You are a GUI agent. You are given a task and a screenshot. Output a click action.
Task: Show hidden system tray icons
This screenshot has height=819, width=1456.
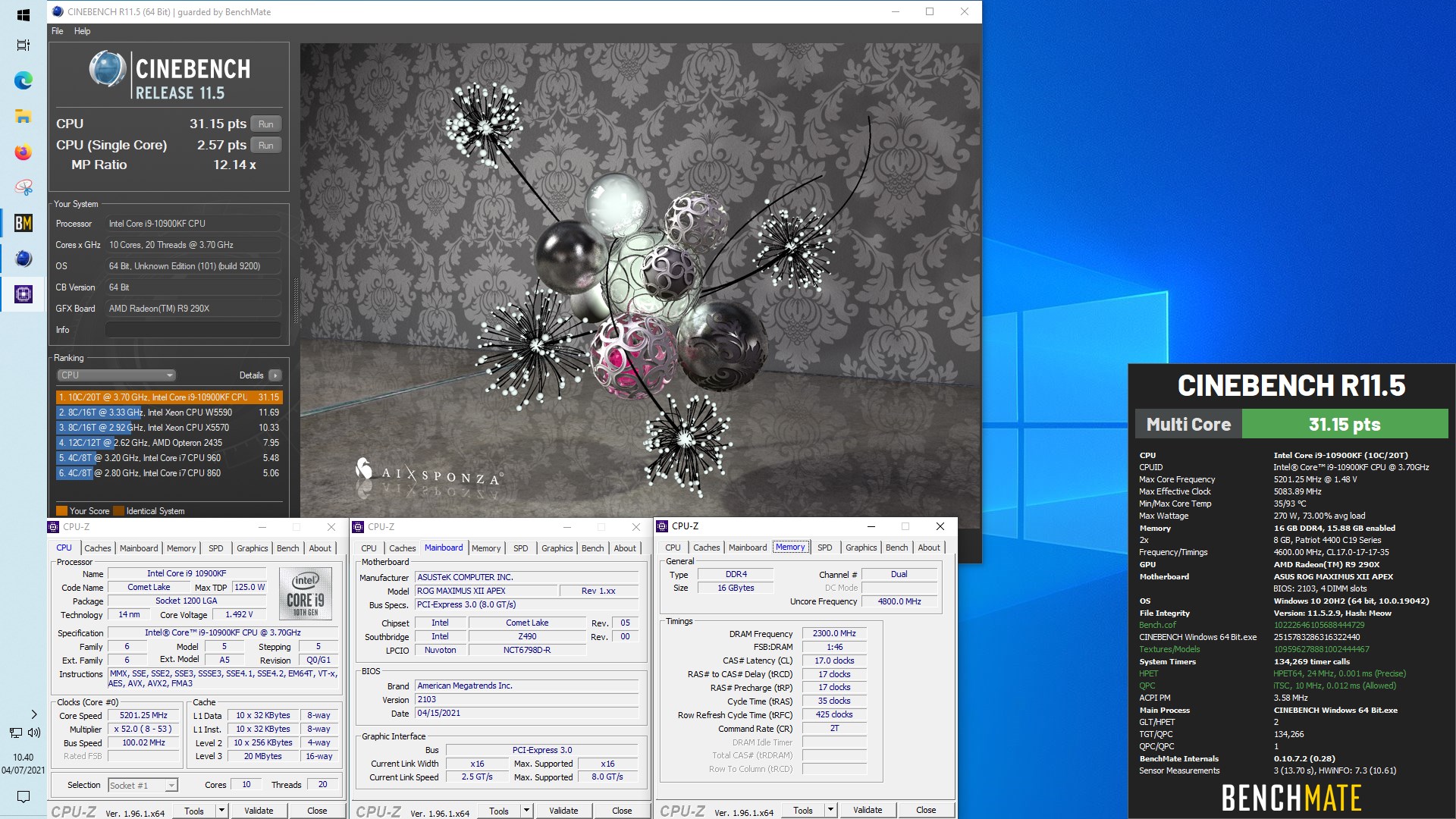click(33, 714)
